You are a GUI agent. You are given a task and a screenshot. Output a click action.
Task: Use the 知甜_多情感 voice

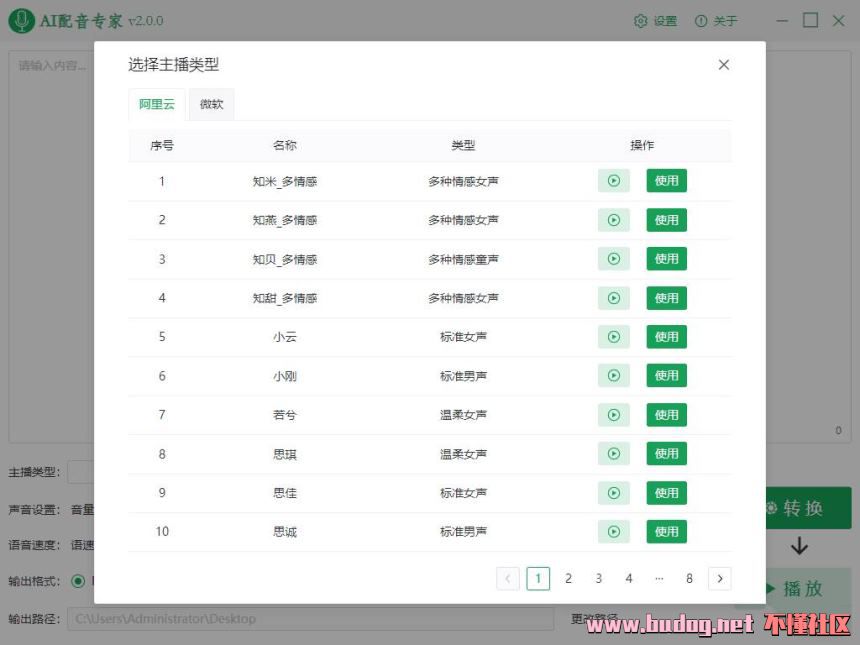click(x=666, y=298)
